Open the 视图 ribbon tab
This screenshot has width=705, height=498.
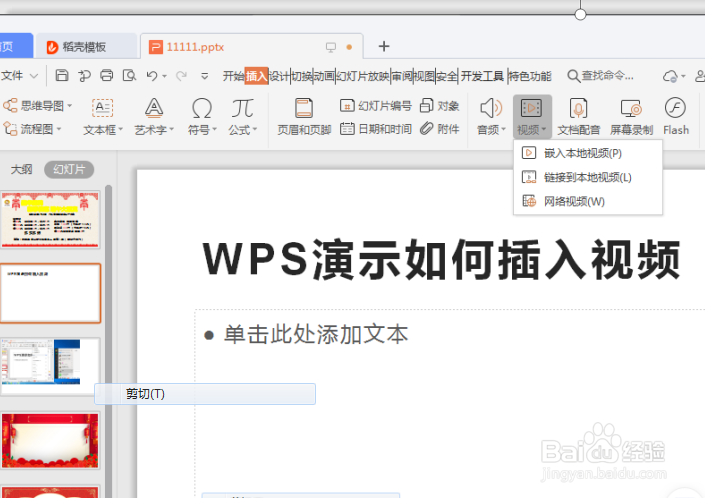(x=424, y=76)
